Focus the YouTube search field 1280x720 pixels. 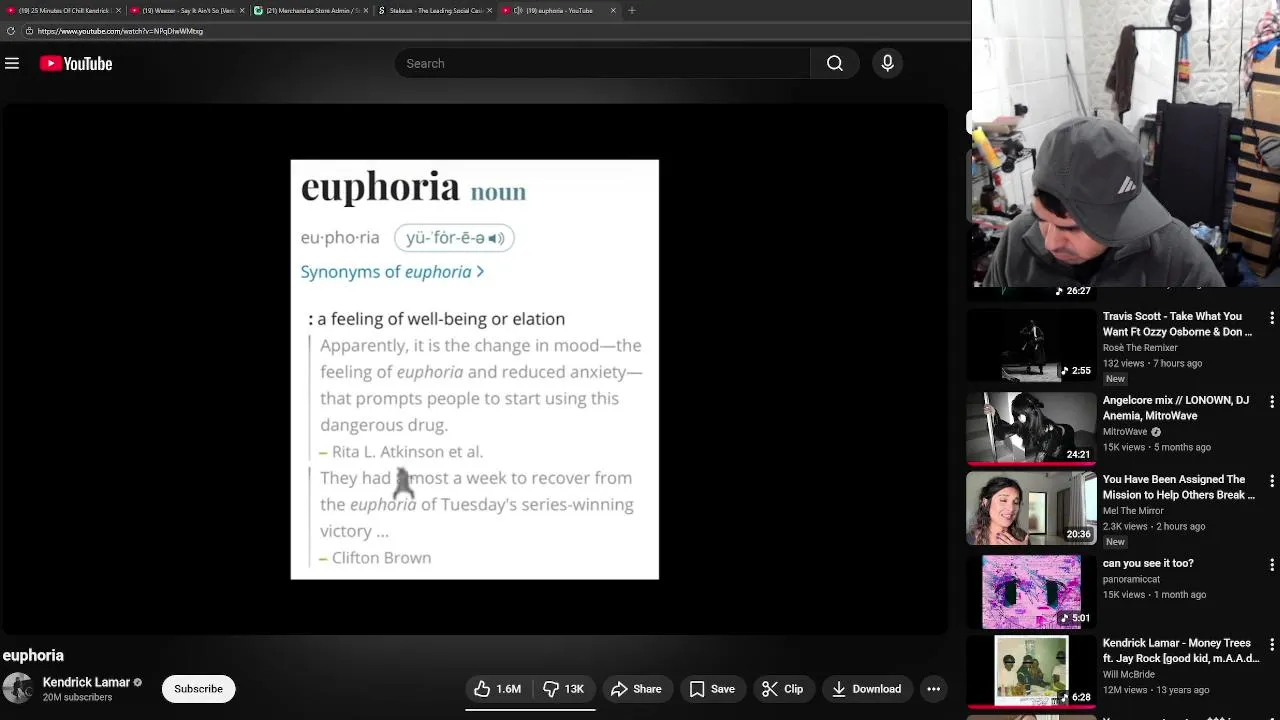[603, 63]
